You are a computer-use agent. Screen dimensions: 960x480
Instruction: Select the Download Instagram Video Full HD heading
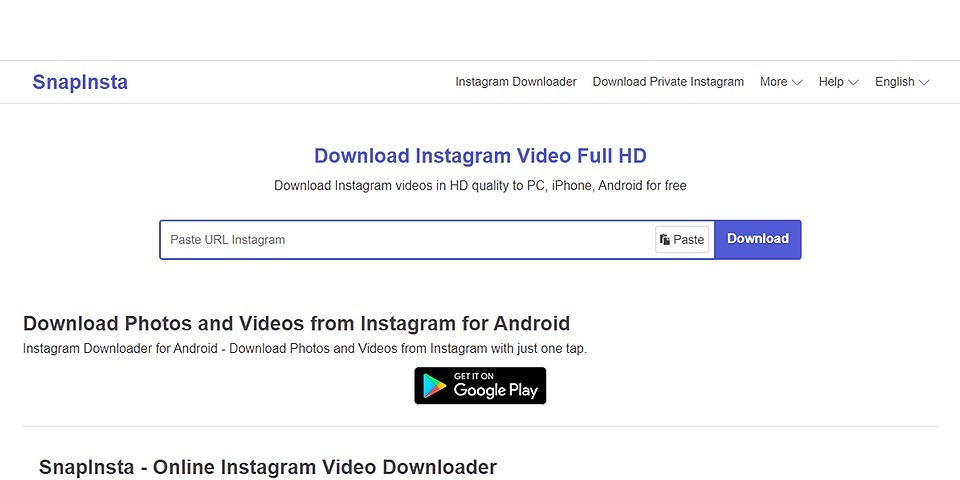pos(480,156)
